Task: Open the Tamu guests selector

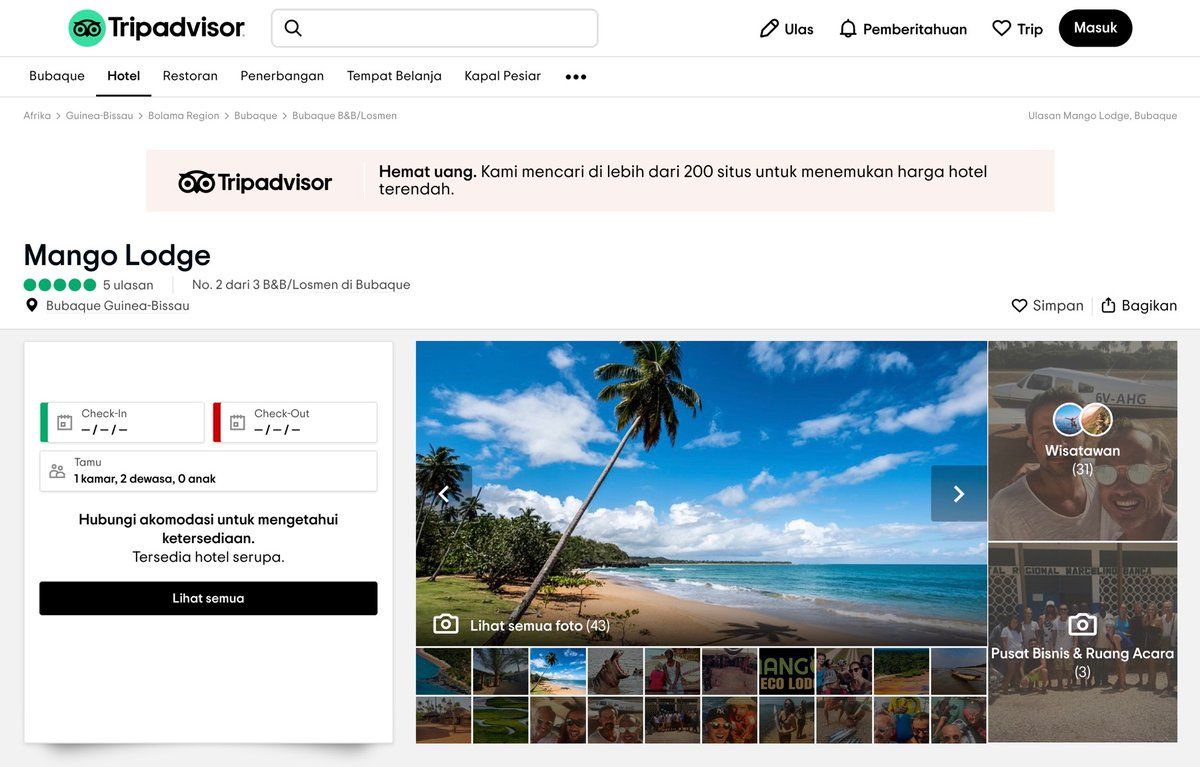Action: click(208, 471)
